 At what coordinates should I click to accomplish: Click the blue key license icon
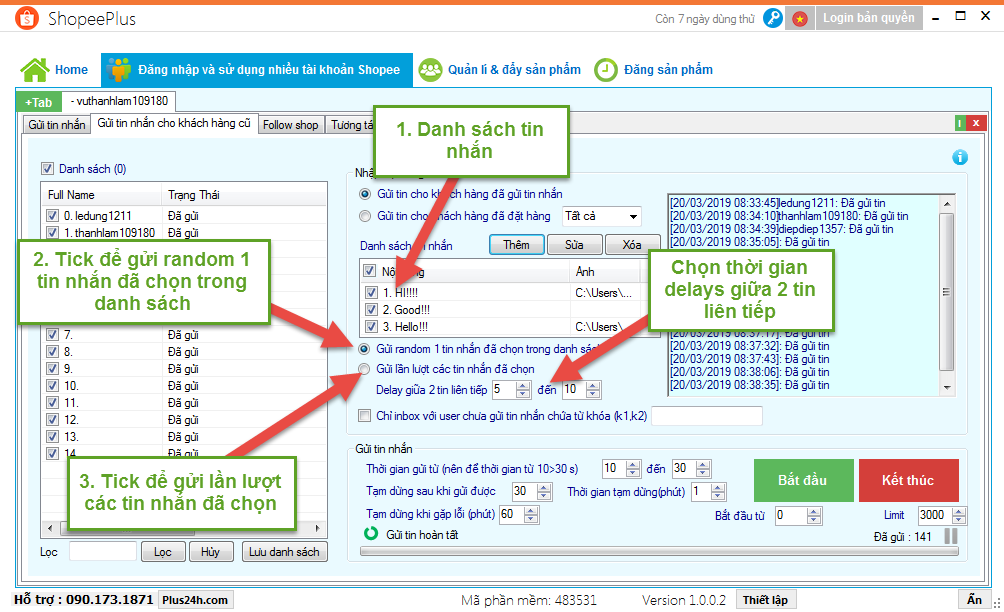pyautogui.click(x=773, y=18)
